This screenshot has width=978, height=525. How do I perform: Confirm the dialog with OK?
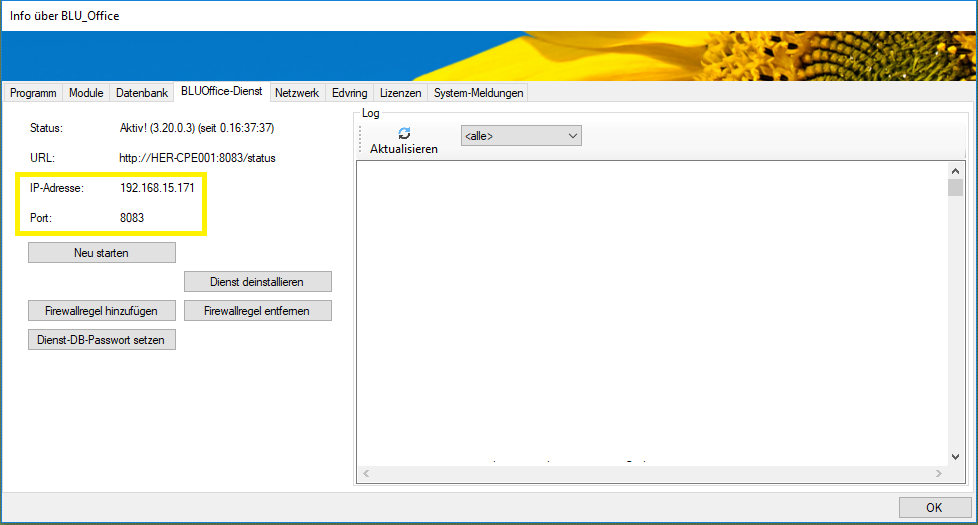click(934, 507)
